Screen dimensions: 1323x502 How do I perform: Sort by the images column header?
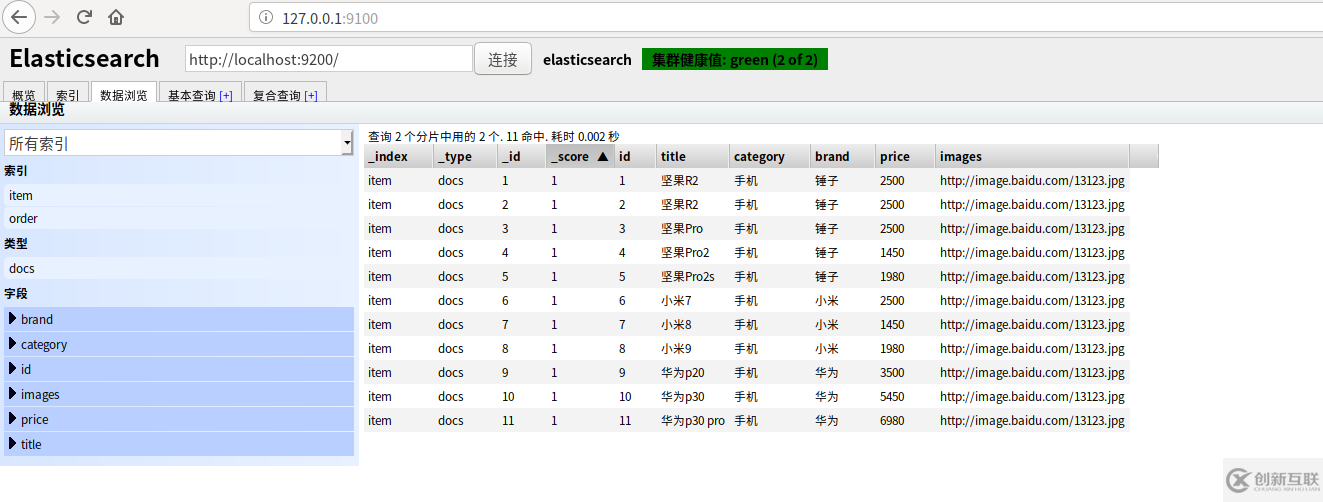point(1033,156)
